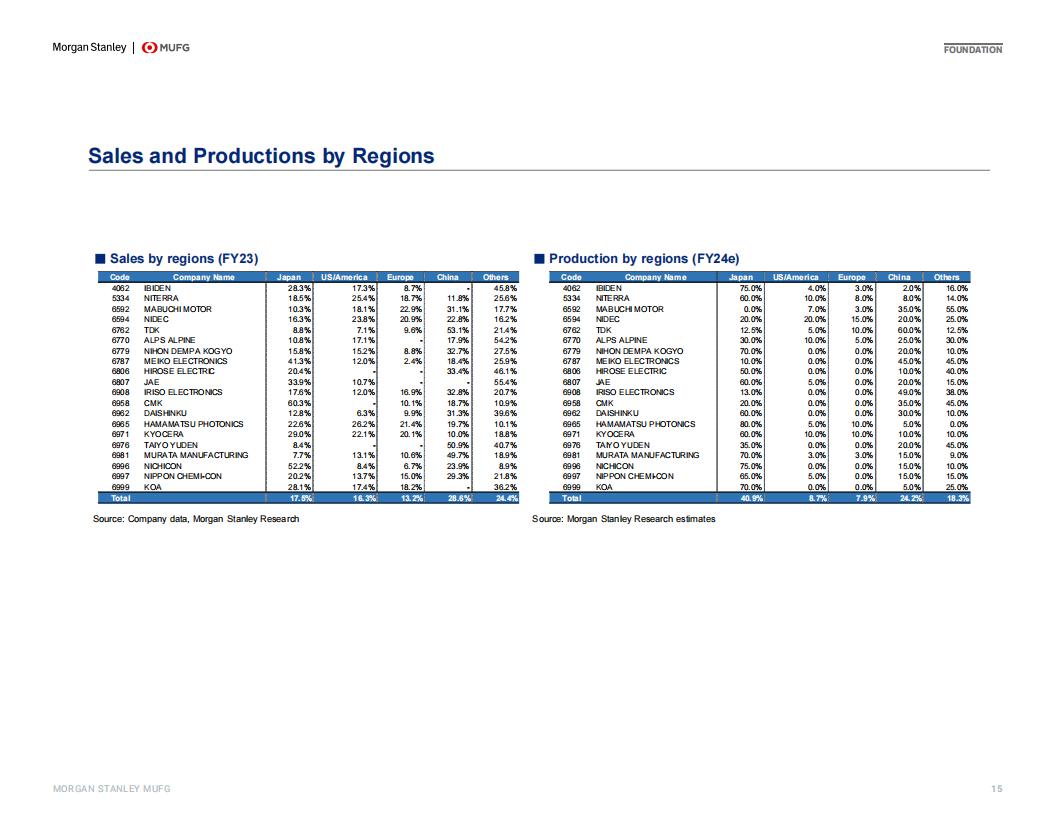Select the 'China' column header in Production table

[x=899, y=277]
